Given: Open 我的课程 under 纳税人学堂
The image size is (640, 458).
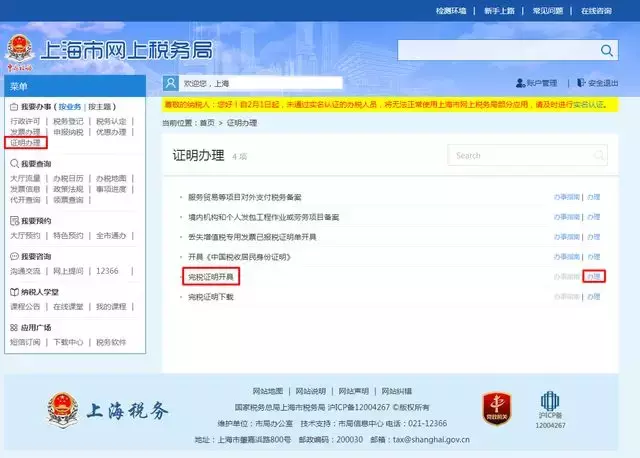Looking at the screenshot, I should tap(111, 307).
